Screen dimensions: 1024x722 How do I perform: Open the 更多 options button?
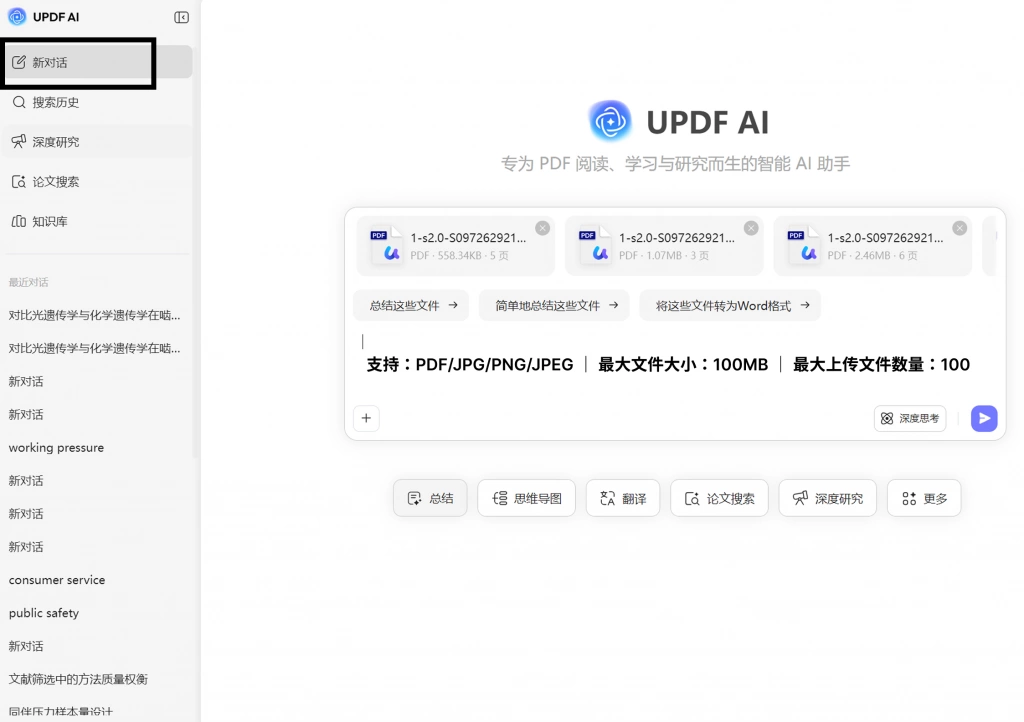(924, 499)
